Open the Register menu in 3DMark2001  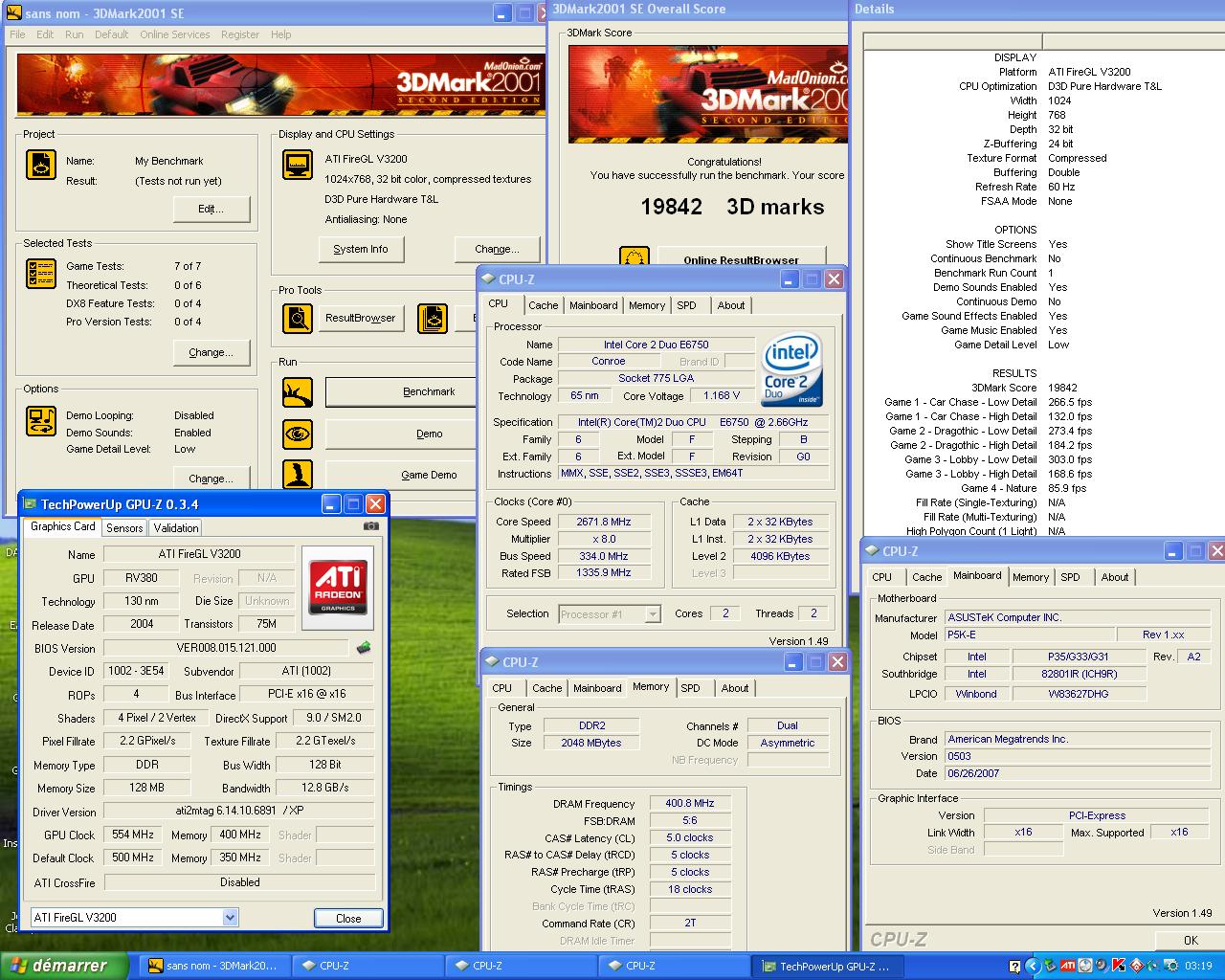(240, 34)
